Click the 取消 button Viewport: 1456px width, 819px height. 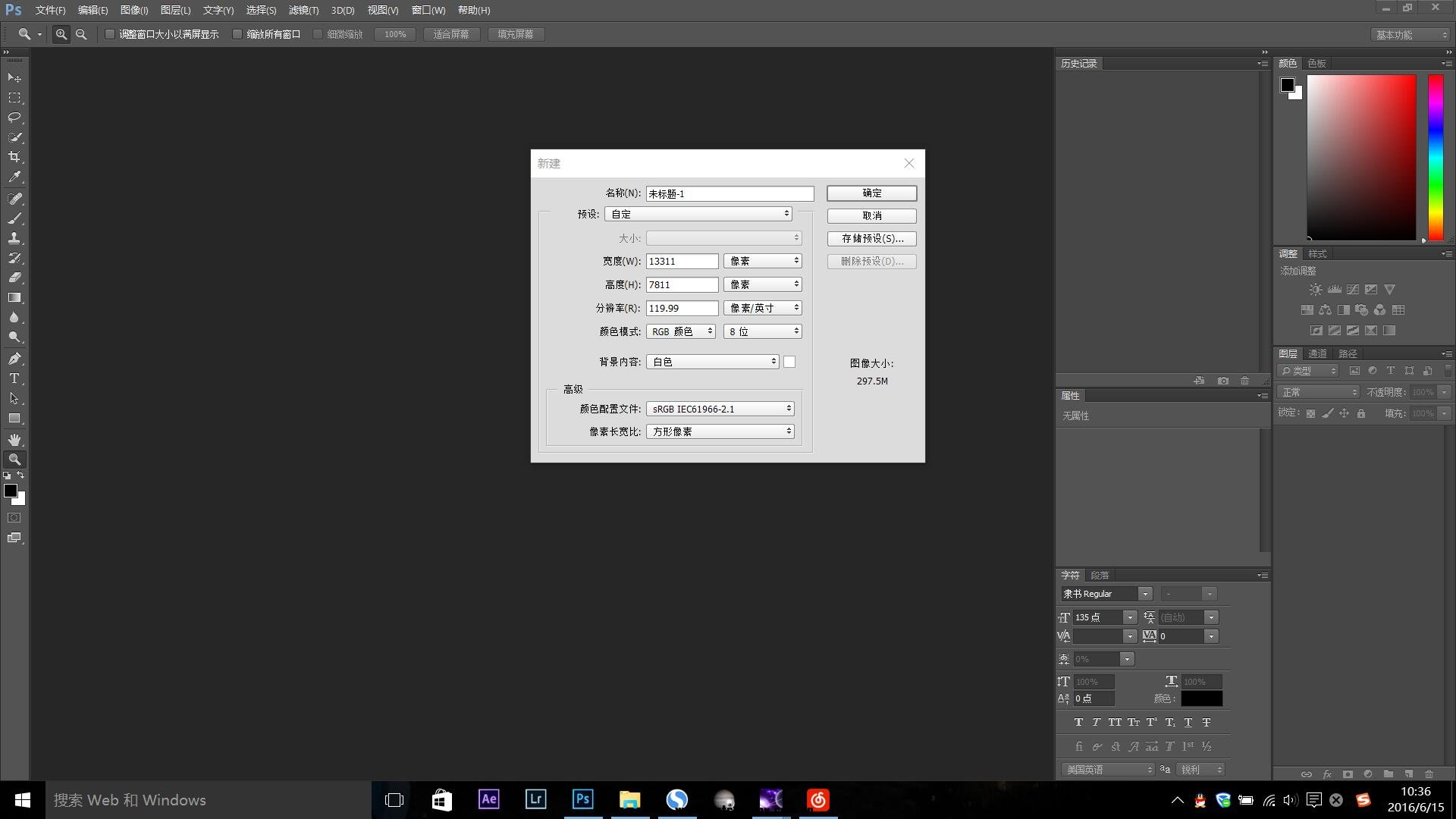pyautogui.click(x=872, y=215)
